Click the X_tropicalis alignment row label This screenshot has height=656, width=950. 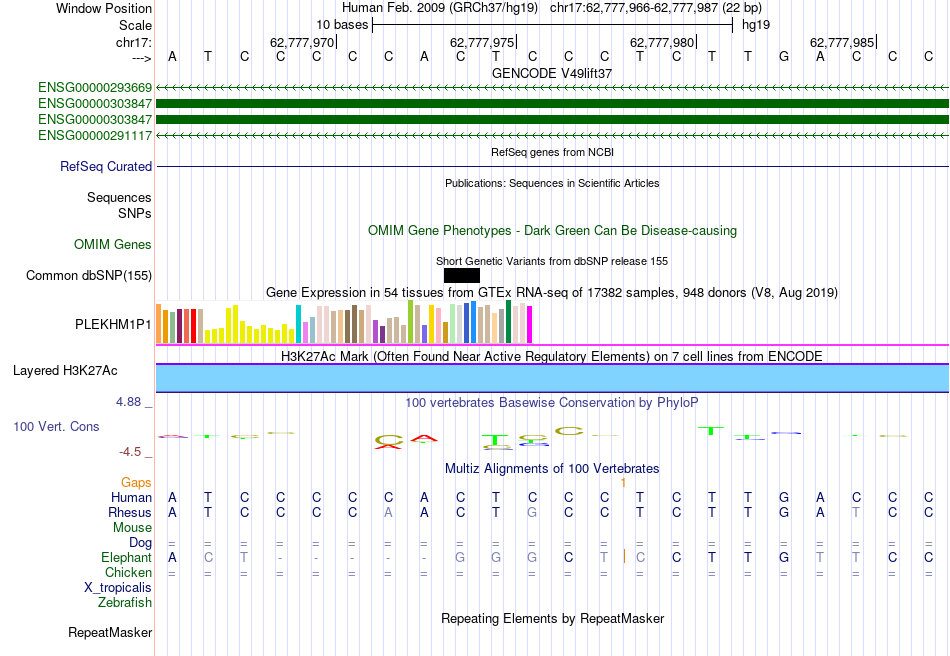click(x=118, y=588)
